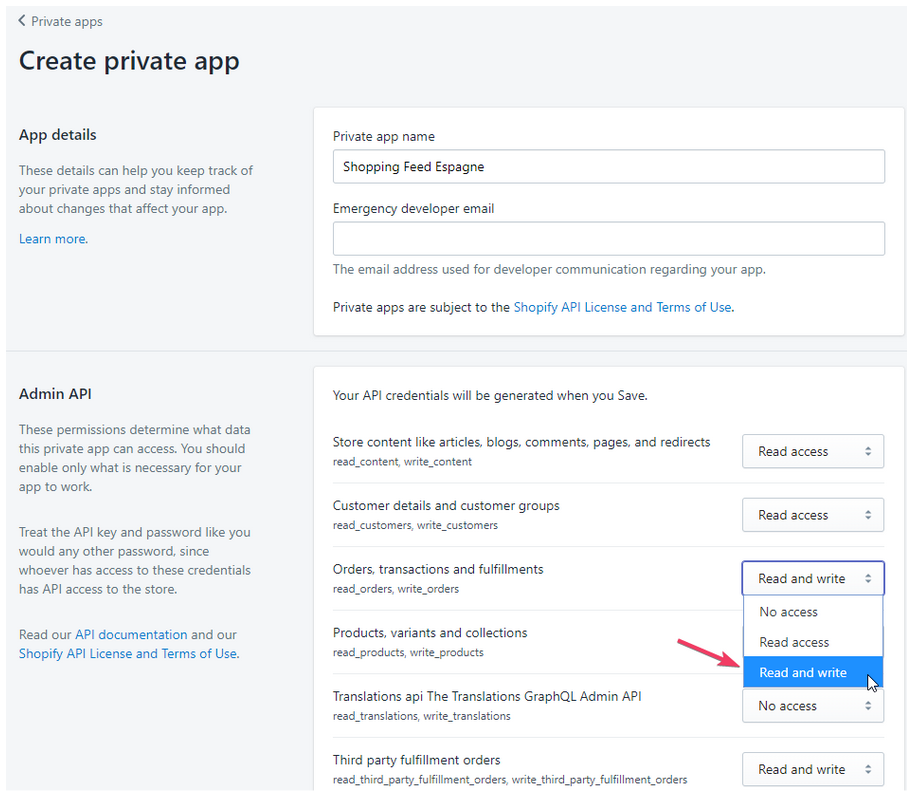Open Translations api access dropdown
The height and width of the screenshot is (794, 907).
tap(812, 706)
